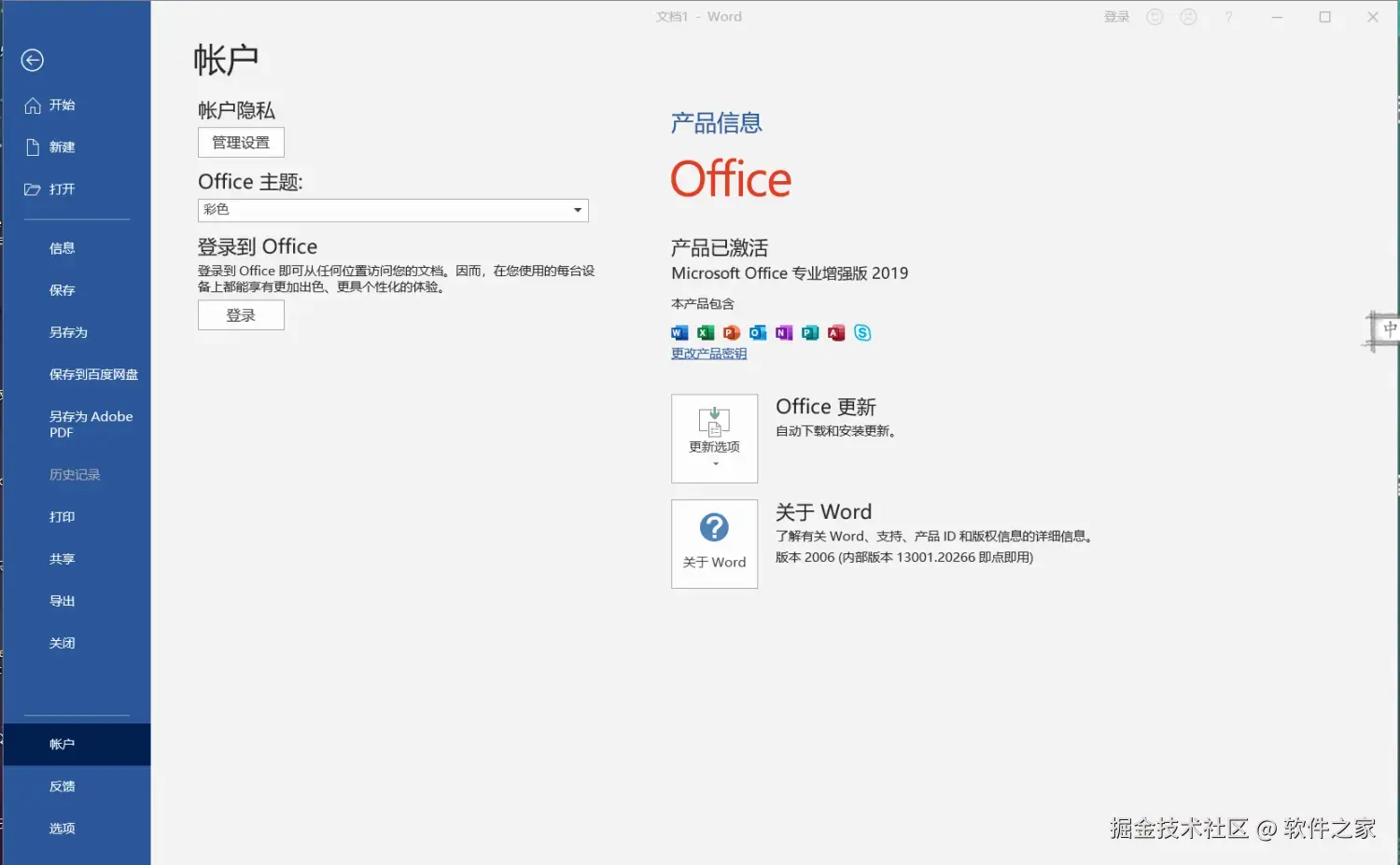The width and height of the screenshot is (1400, 865).
Task: Click the PowerPoint app icon under 本产品包含
Action: (x=732, y=333)
